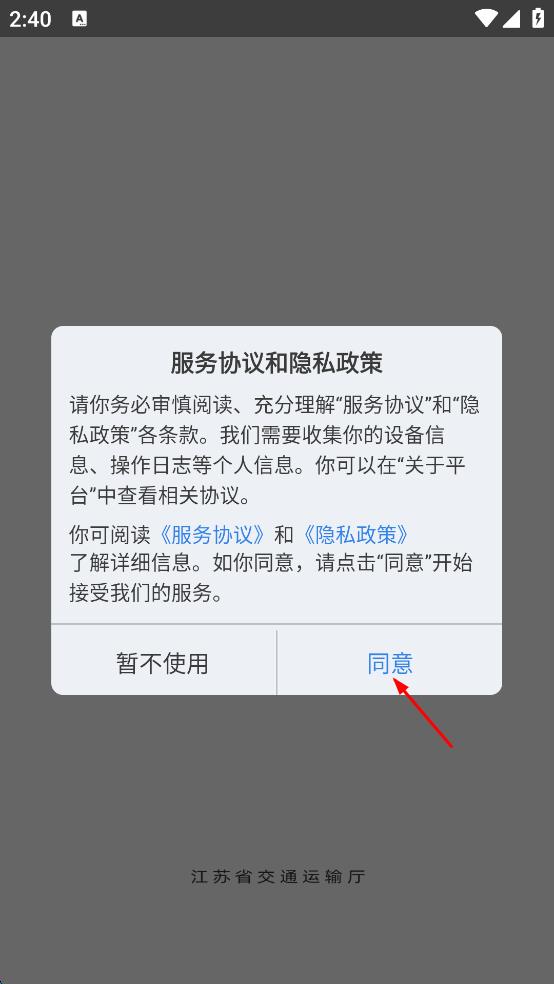Click the dialog title 服务协议和隐私政策
This screenshot has width=554, height=984.
[x=277, y=363]
